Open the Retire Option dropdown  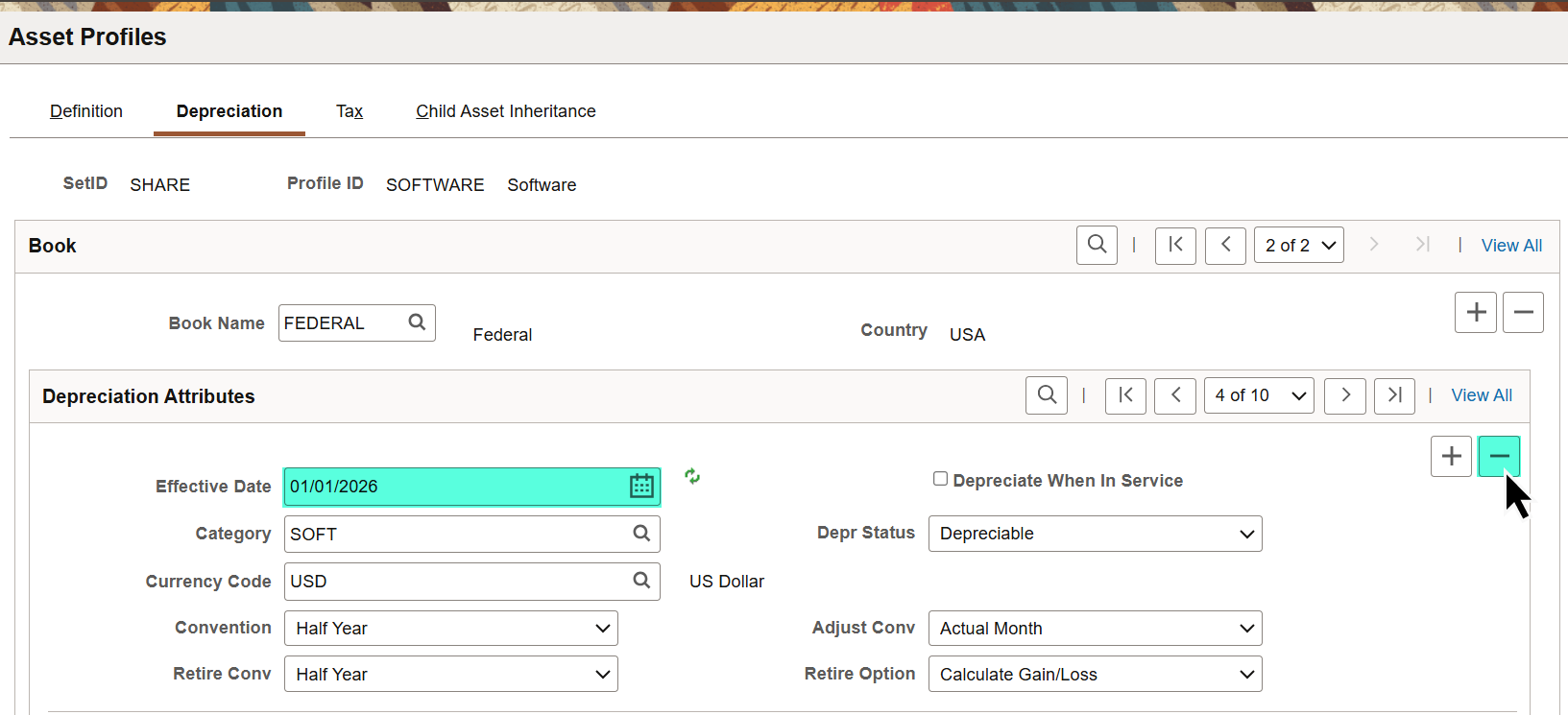point(1095,675)
